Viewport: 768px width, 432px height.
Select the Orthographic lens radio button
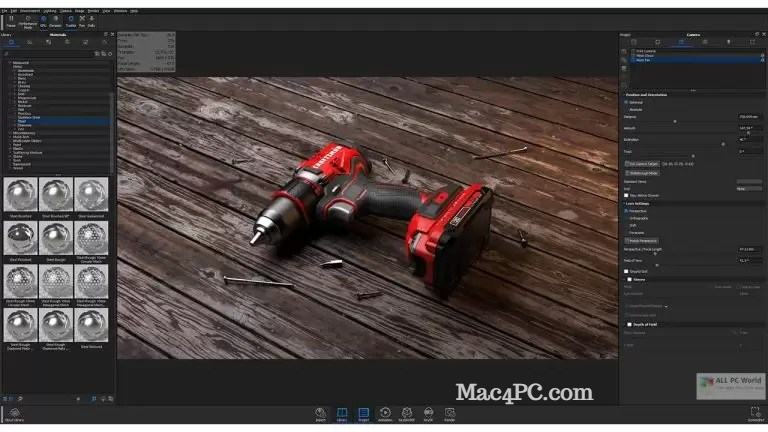(626, 218)
